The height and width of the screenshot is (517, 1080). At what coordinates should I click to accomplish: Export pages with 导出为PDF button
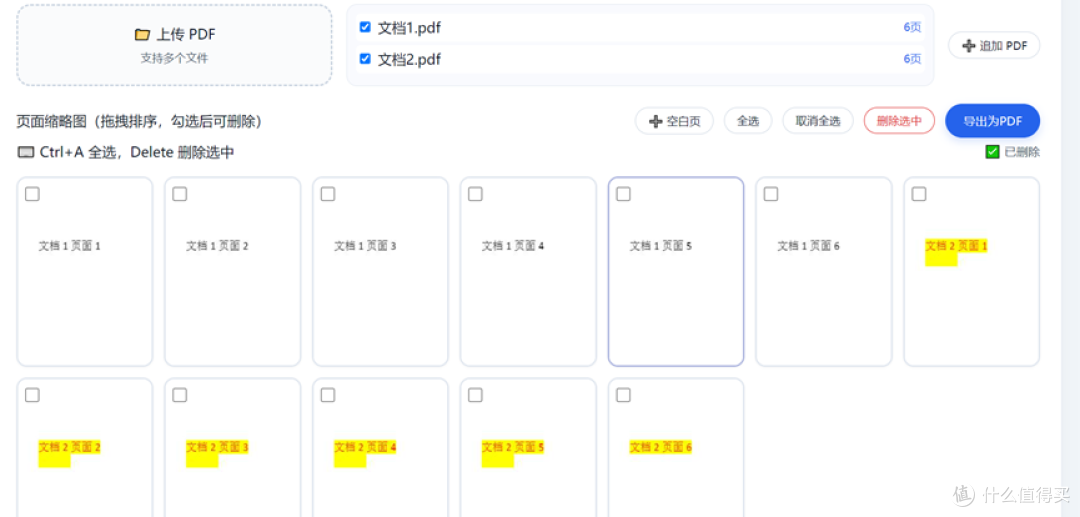pos(992,121)
